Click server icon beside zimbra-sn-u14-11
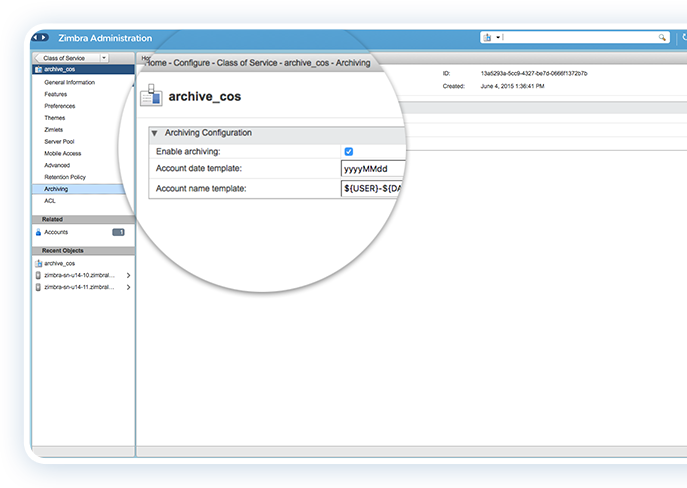 coord(38,287)
